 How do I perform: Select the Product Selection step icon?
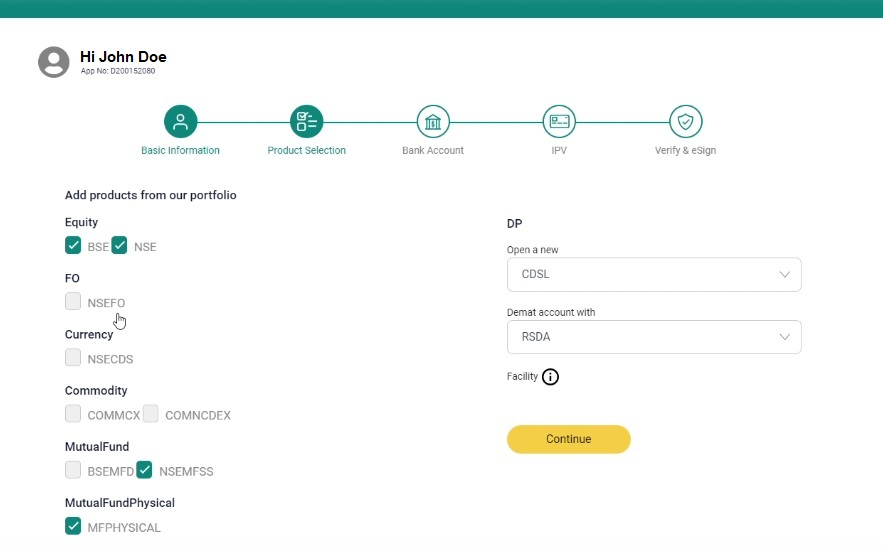306,122
